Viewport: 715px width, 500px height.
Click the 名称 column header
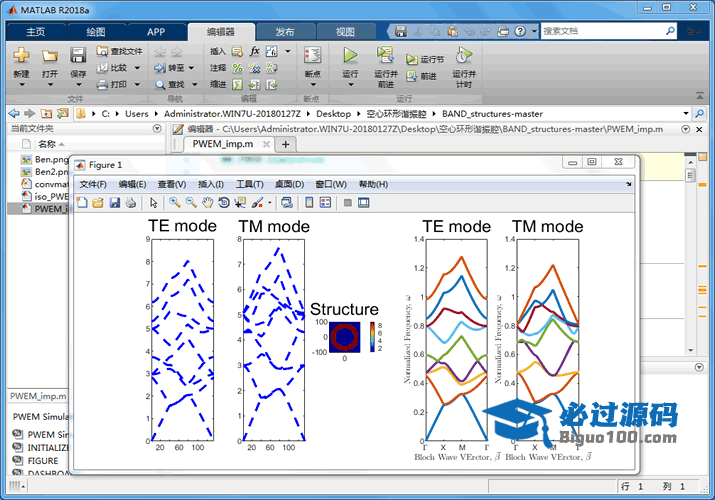pos(47,144)
